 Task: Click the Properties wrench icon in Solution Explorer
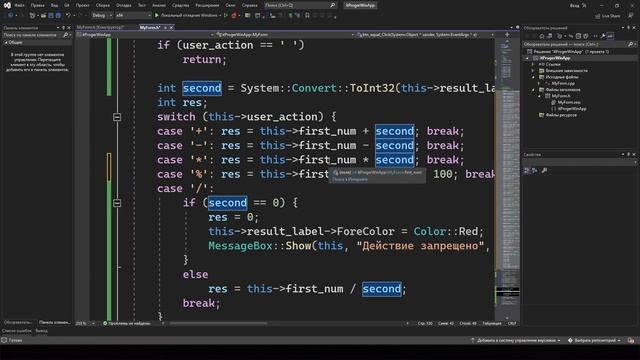tap(603, 36)
